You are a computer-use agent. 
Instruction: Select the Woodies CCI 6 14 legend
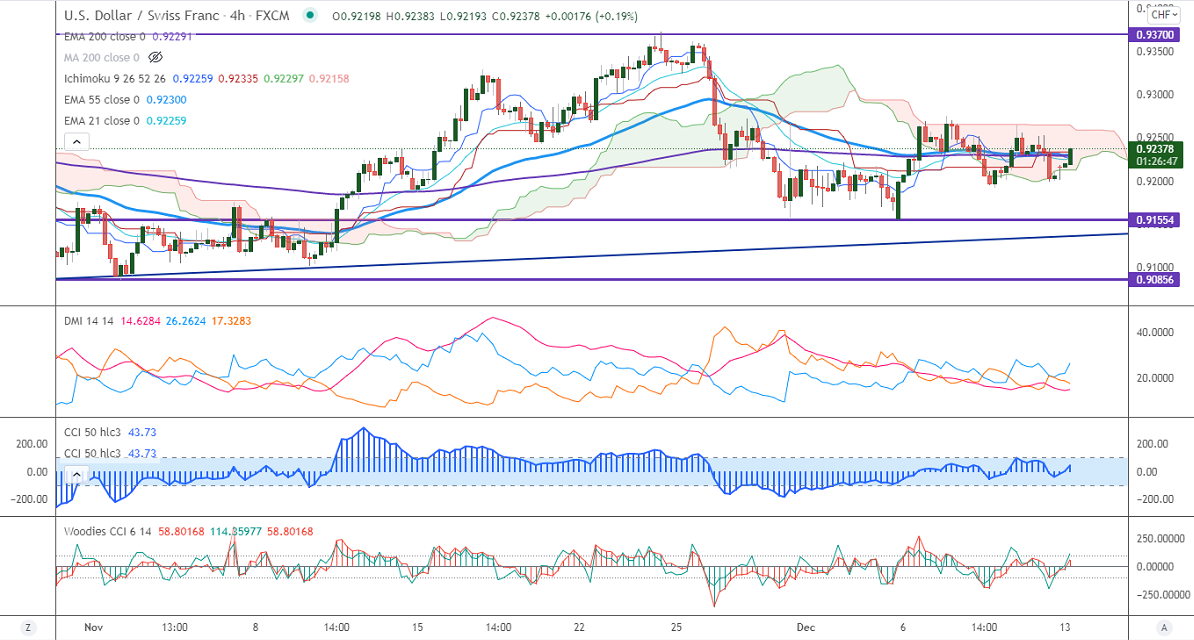coord(107,531)
